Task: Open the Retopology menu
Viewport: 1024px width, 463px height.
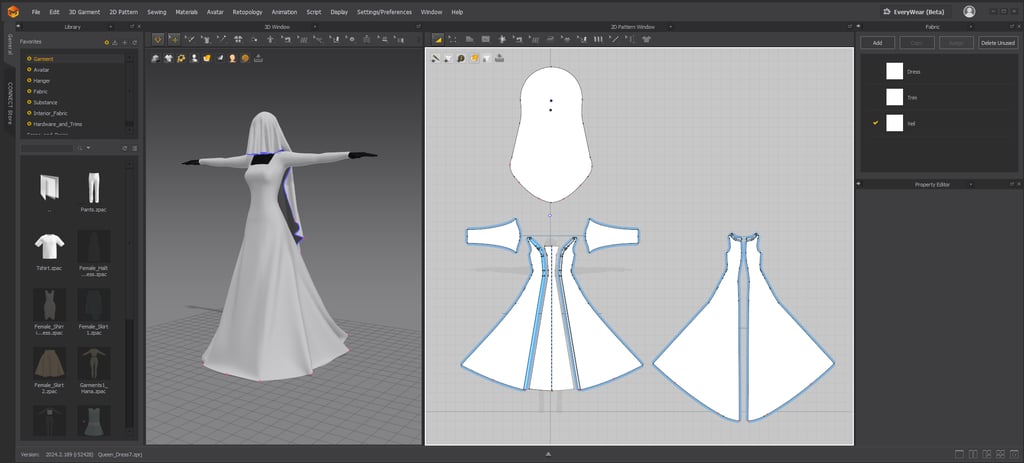Action: point(247,12)
